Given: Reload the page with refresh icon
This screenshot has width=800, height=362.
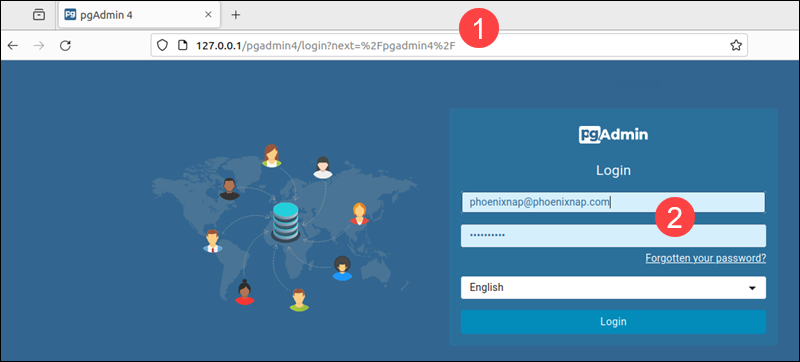Looking at the screenshot, I should [x=65, y=46].
